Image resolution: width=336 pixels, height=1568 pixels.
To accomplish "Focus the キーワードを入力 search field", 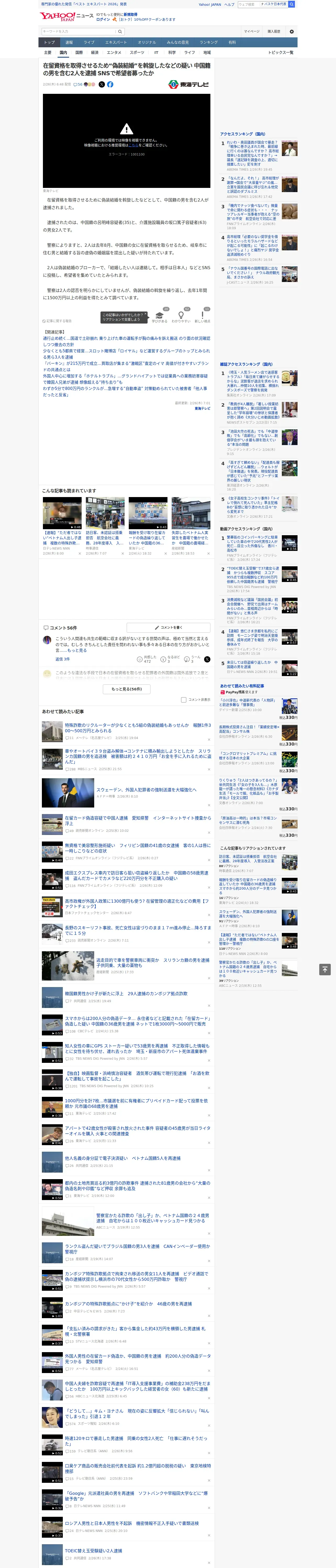I will (x=79, y=32).
